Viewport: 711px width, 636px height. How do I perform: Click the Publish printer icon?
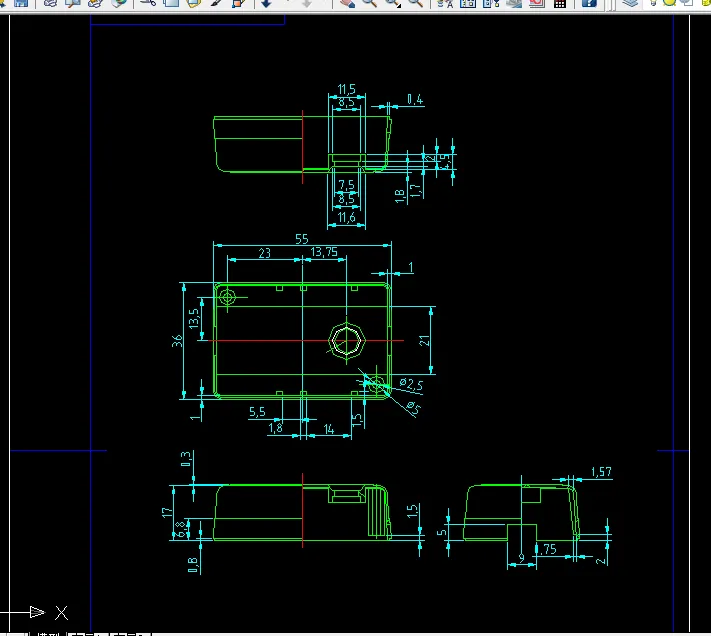pos(95,3)
